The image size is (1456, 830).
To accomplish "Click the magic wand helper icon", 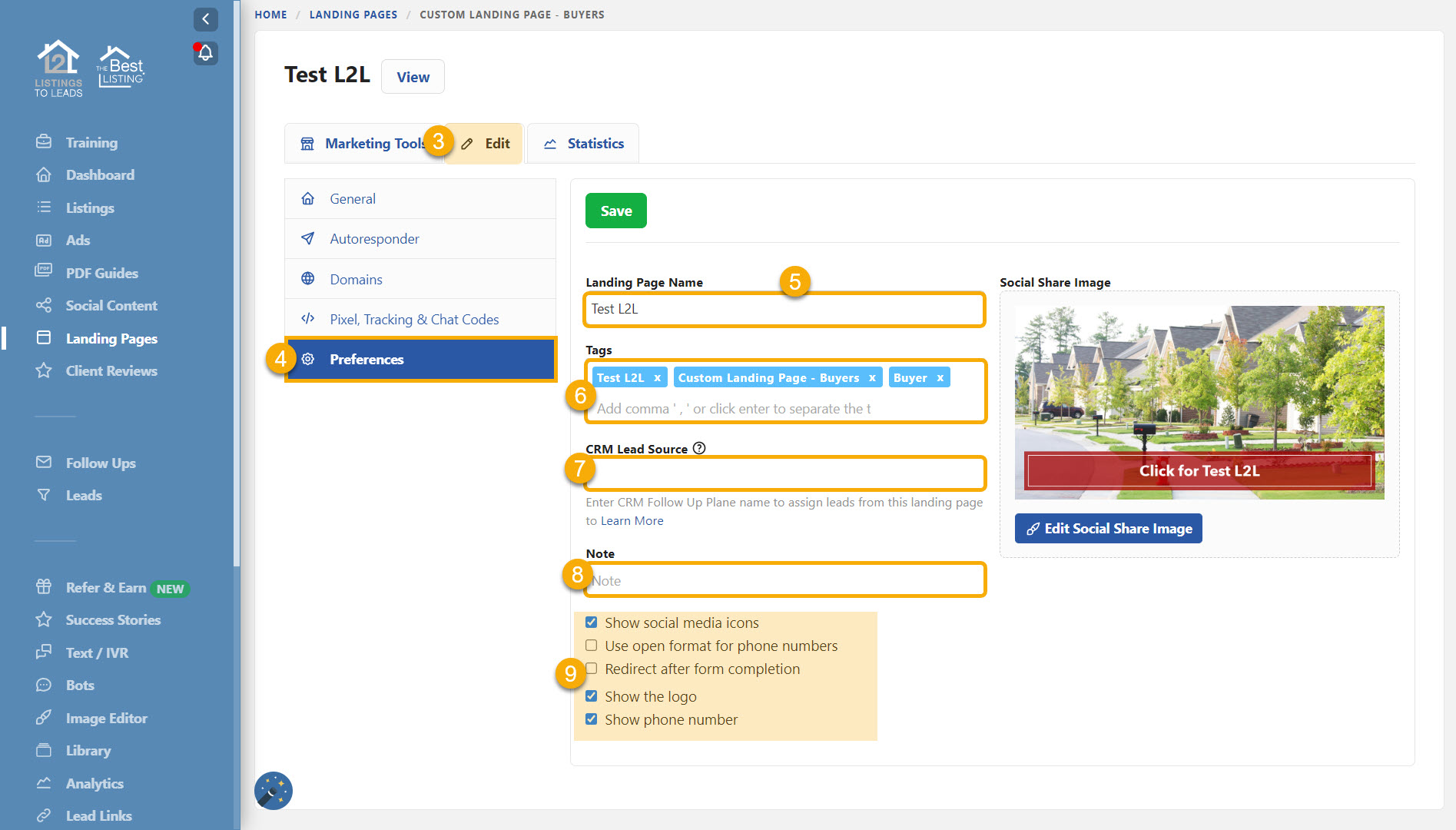I will (x=273, y=791).
